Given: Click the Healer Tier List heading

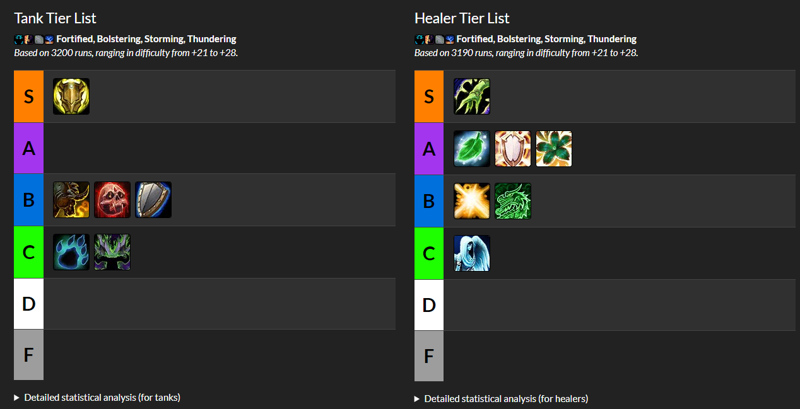Looking at the screenshot, I should 462,18.
